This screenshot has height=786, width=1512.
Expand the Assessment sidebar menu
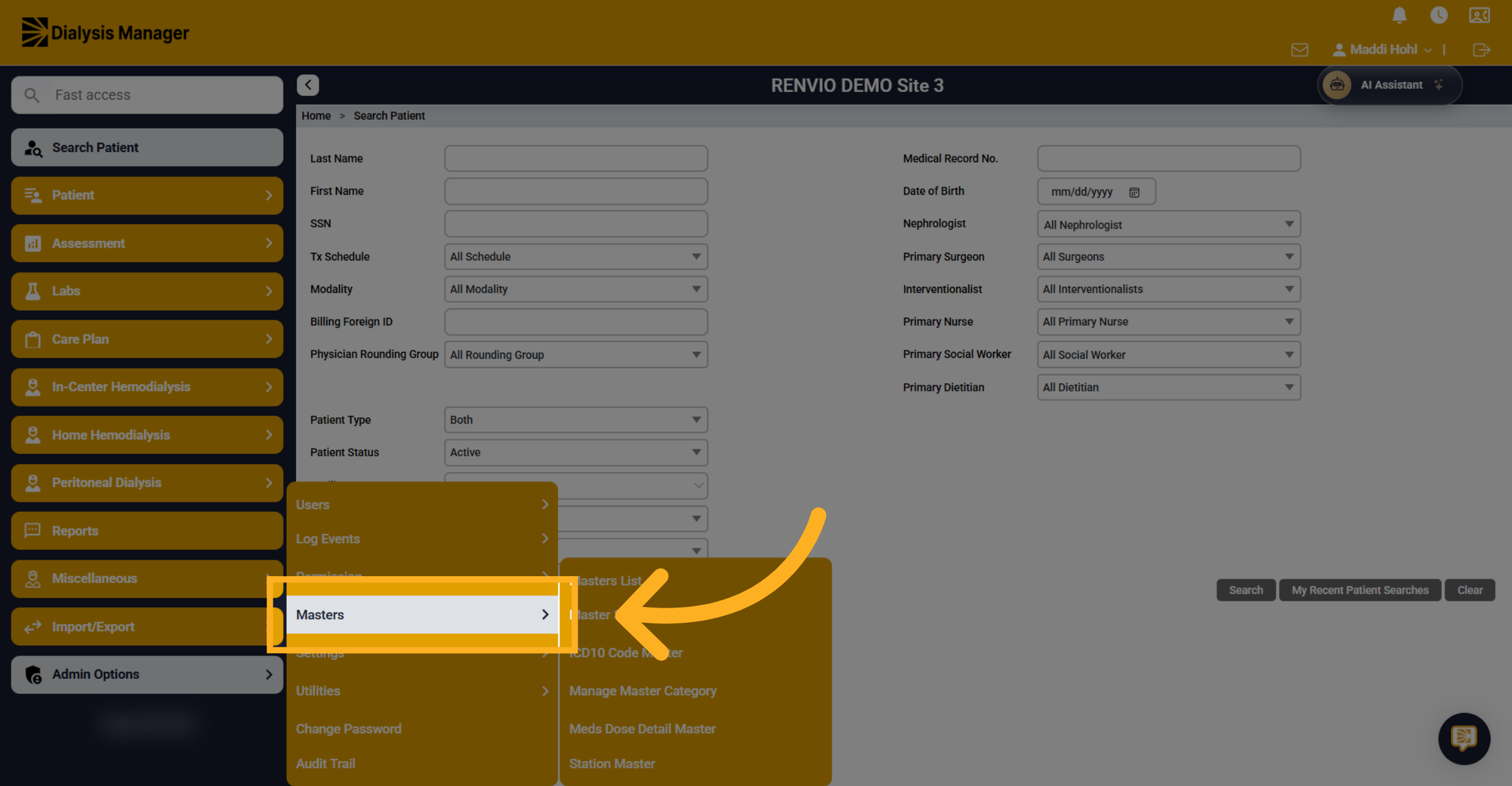click(147, 243)
